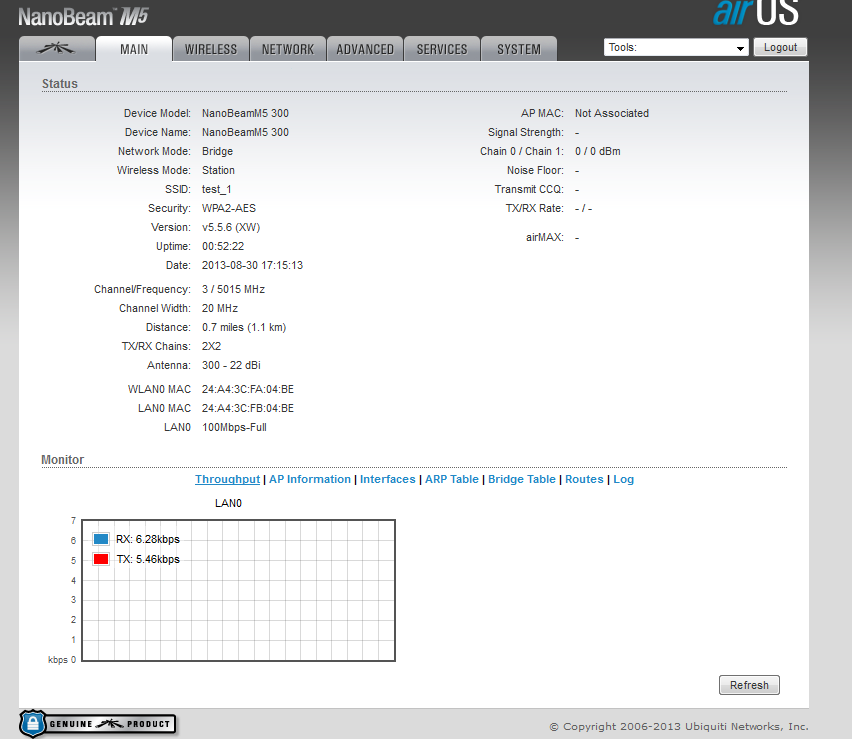The image size is (852, 739).
Task: Click the red TX legend swatch
Action: pyautogui.click(x=101, y=559)
